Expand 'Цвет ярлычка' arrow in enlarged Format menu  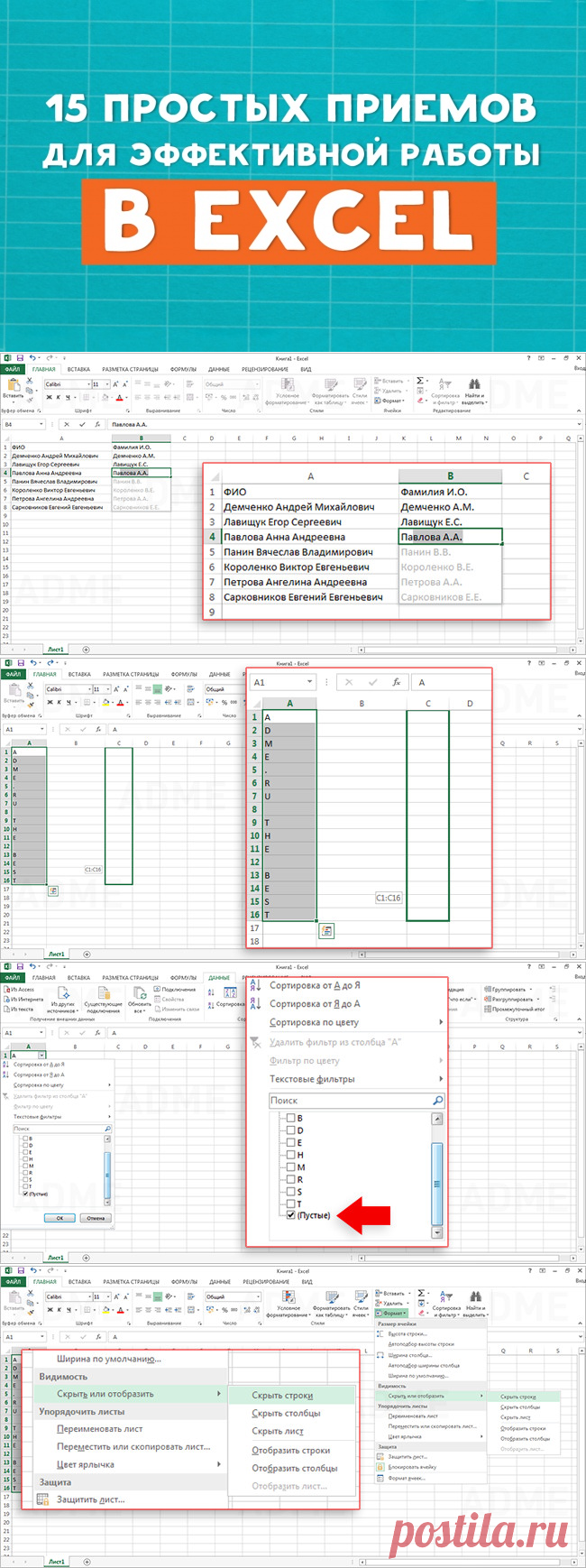tap(219, 1464)
